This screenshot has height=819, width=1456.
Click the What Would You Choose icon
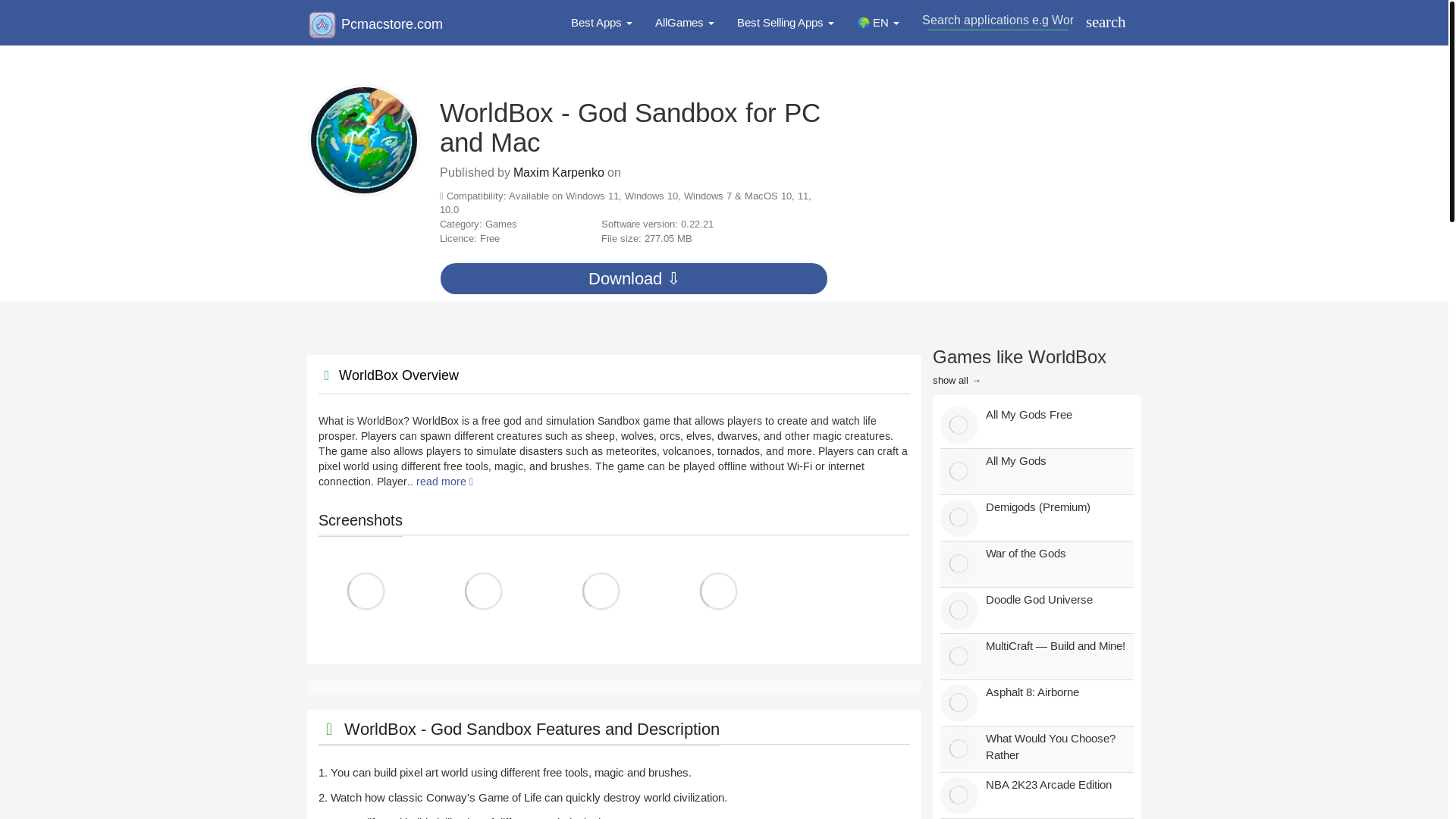click(x=959, y=748)
